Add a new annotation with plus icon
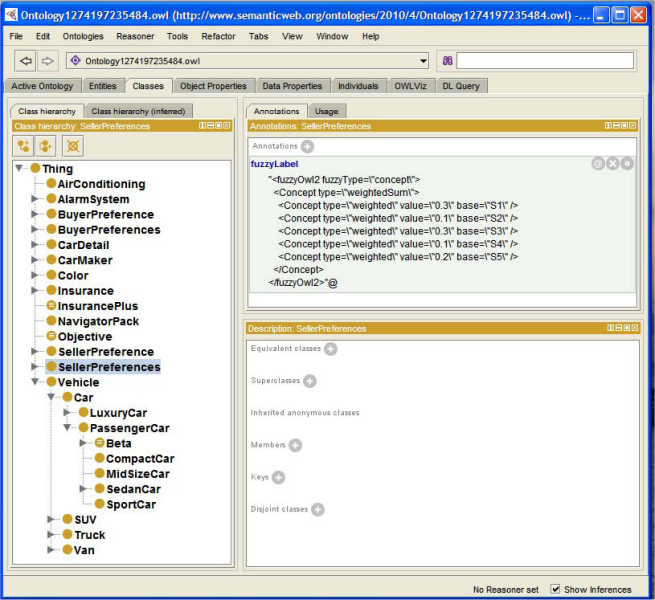 coord(307,146)
